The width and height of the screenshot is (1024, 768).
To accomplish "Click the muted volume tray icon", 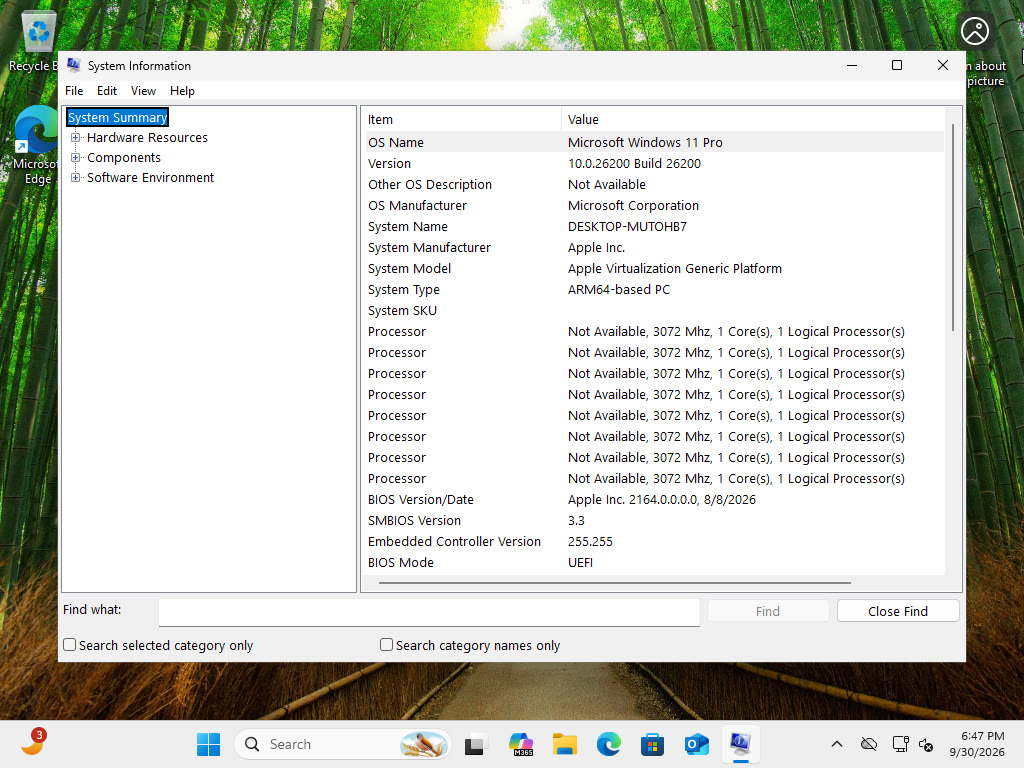I will coord(926,744).
